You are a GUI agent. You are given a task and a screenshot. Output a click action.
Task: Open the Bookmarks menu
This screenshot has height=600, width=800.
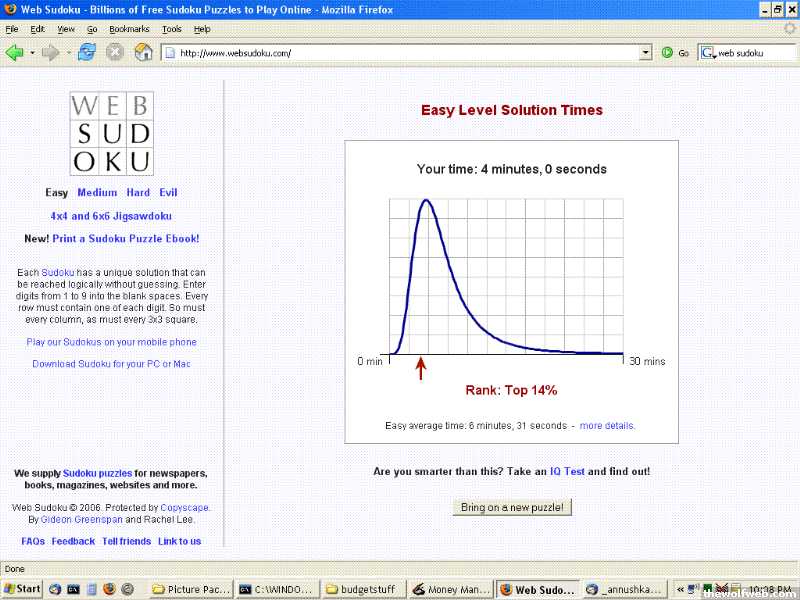129,29
